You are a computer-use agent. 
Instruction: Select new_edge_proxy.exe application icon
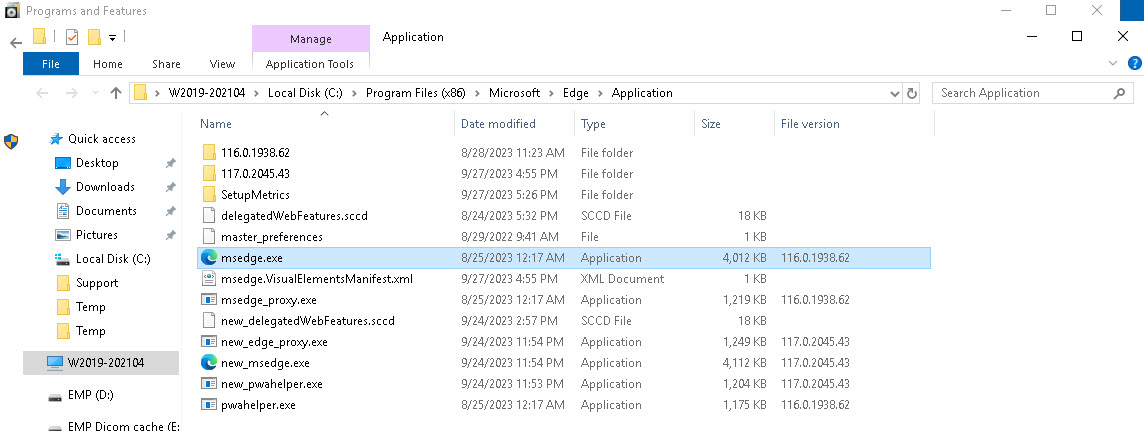[x=209, y=342]
